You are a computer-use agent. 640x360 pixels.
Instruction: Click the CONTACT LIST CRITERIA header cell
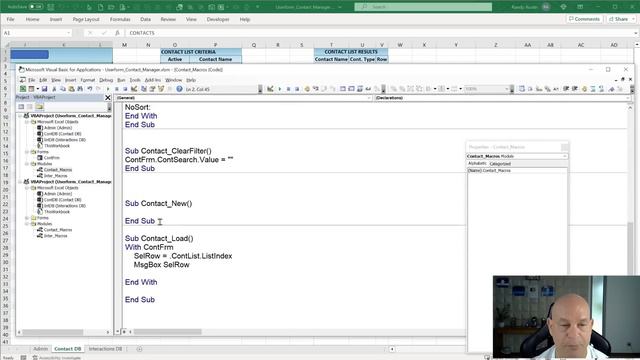[x=201, y=52]
